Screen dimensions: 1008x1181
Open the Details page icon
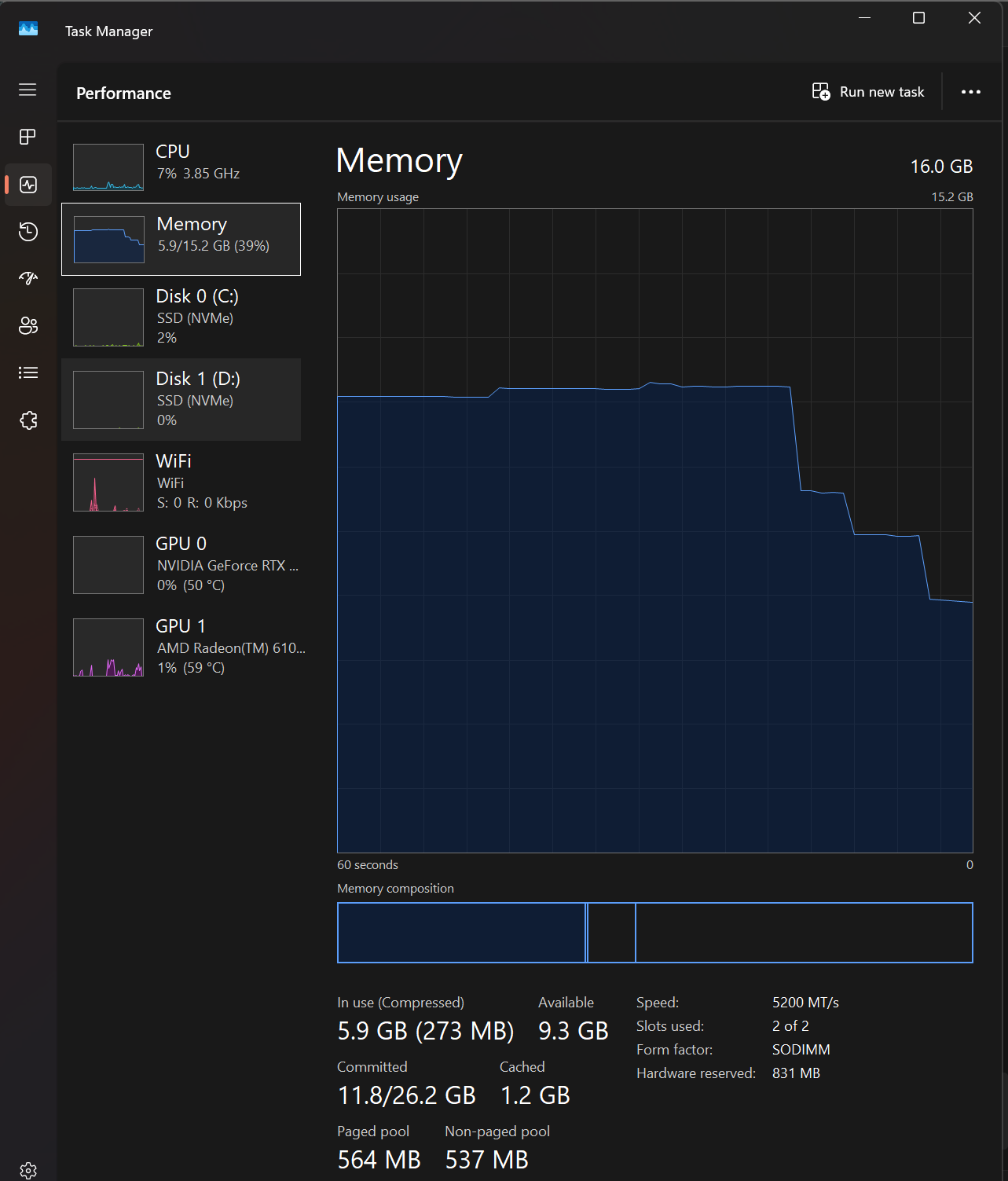pos(27,372)
